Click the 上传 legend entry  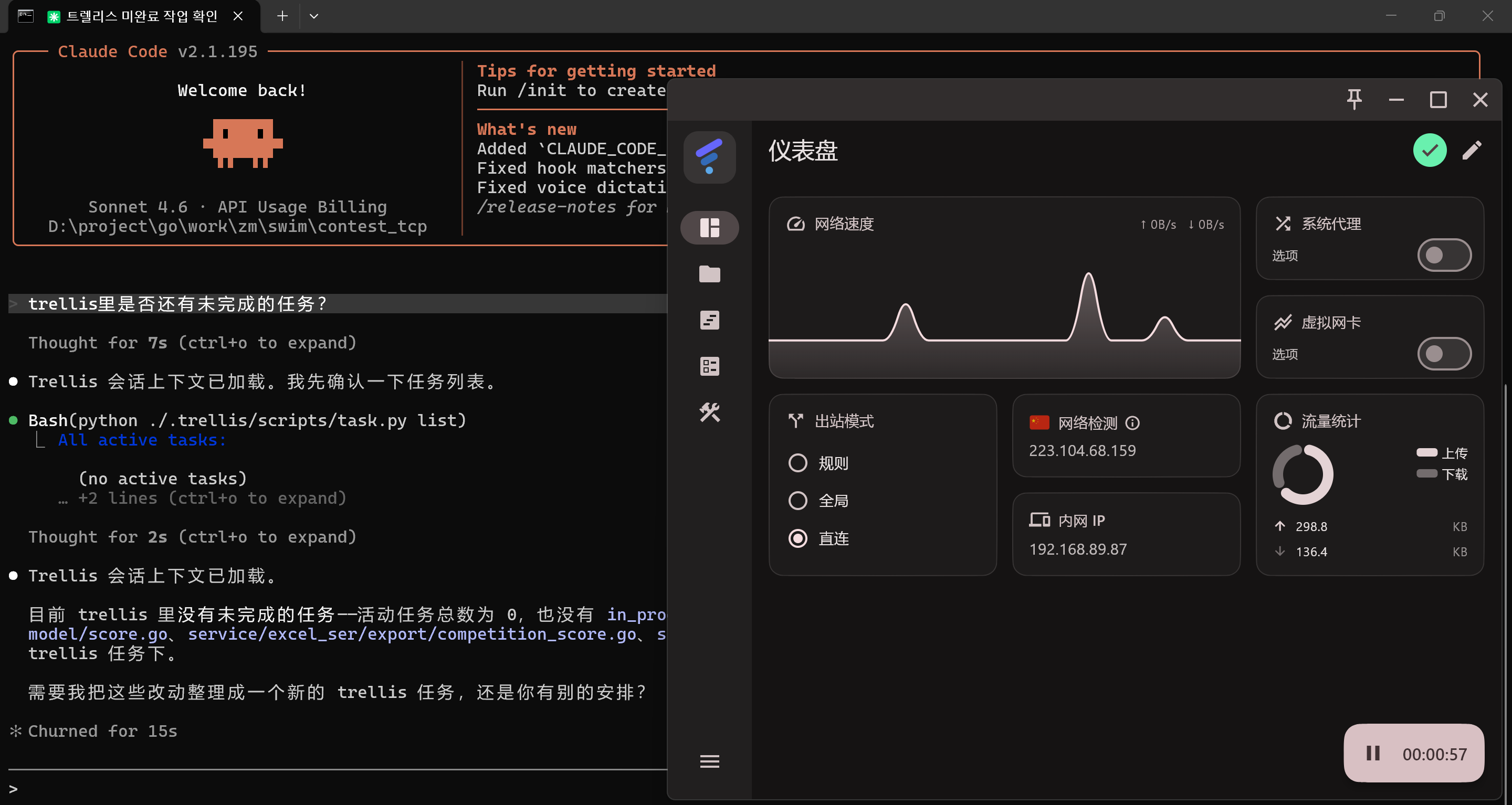coord(1442,453)
